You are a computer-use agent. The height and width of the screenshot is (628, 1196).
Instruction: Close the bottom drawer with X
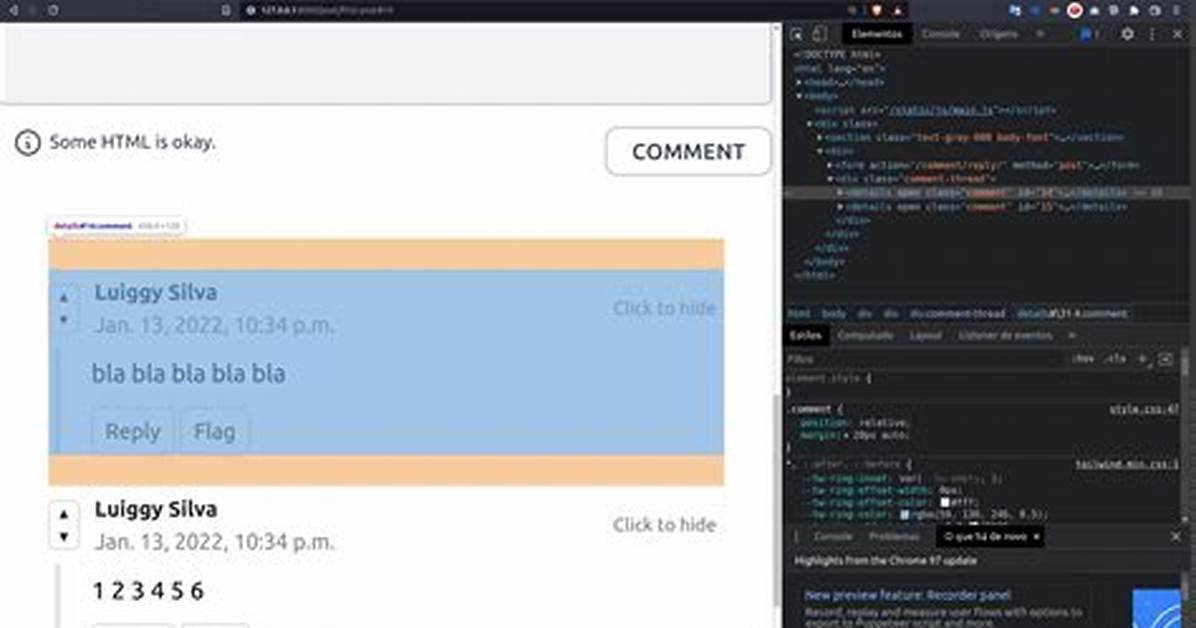[x=1175, y=536]
